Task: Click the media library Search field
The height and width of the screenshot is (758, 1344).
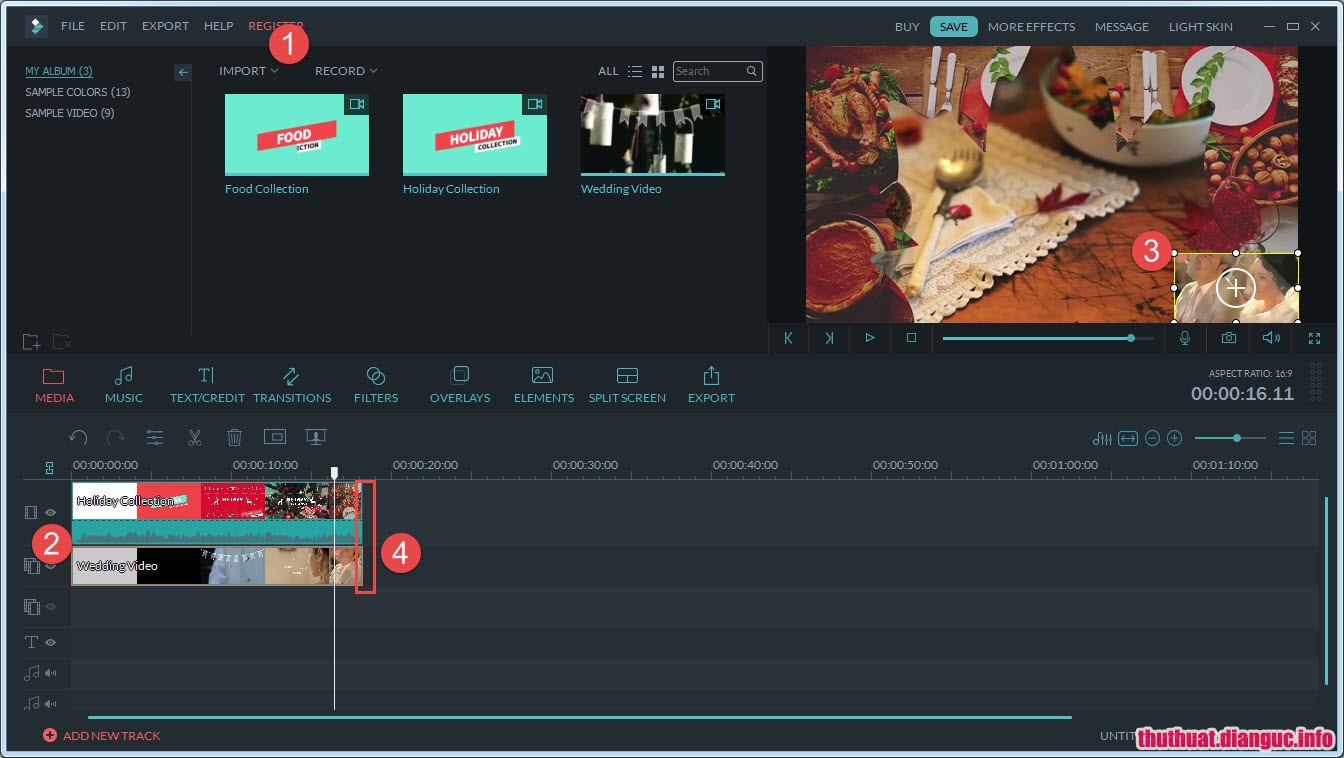Action: click(717, 71)
